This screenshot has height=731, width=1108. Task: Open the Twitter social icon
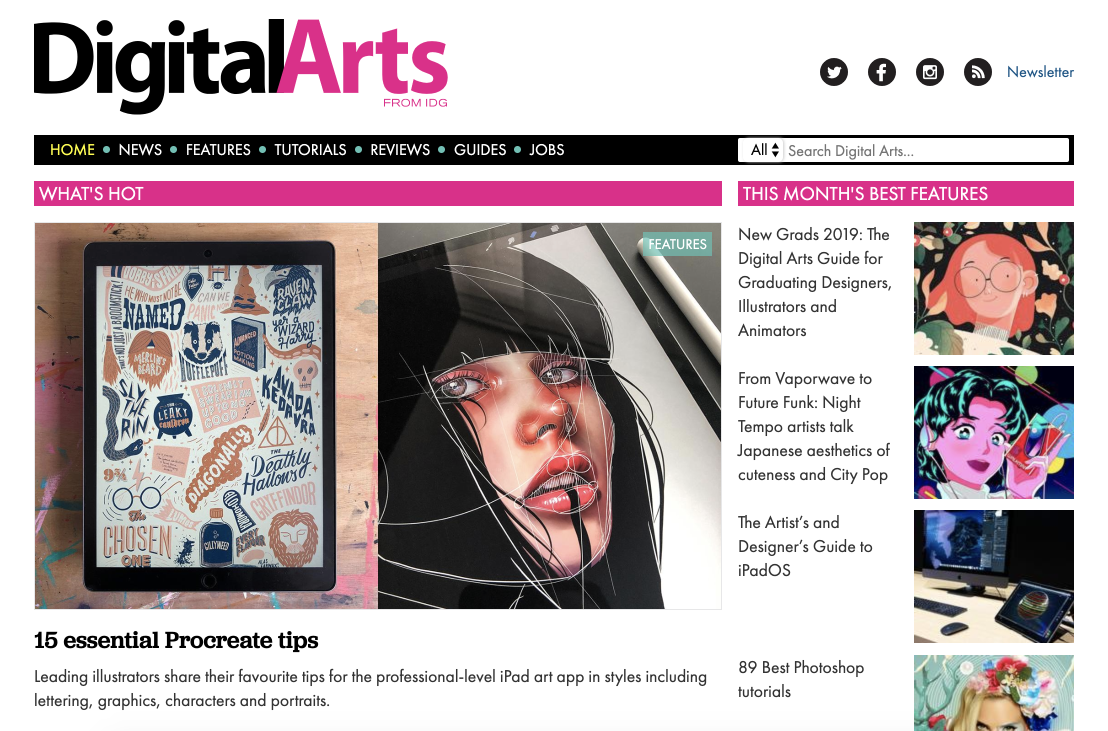(x=834, y=72)
